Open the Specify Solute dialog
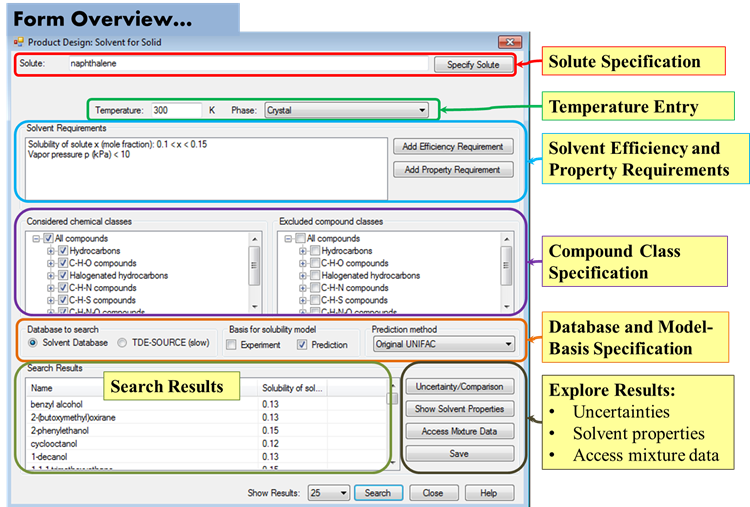 coord(473,65)
